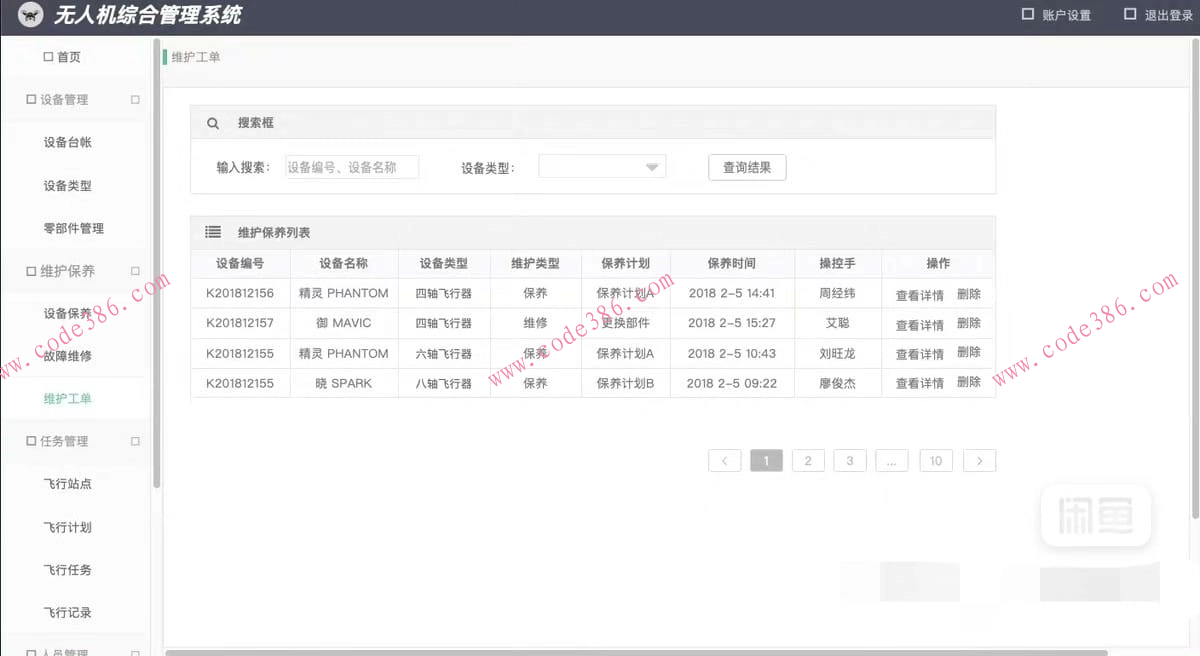Click the 输入搜索 text field
The image size is (1200, 656).
pos(351,167)
